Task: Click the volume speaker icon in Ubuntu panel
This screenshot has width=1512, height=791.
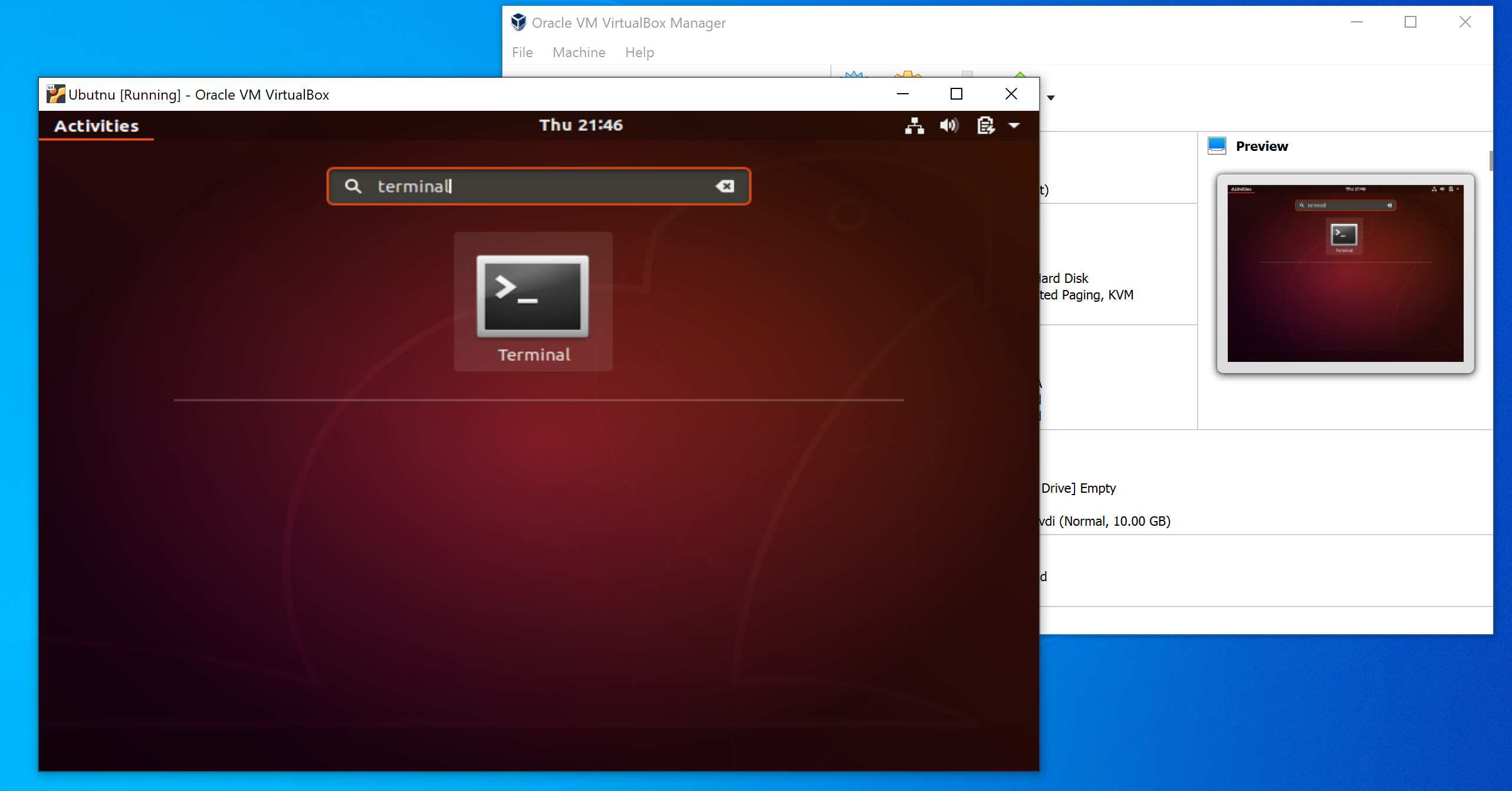Action: tap(949, 126)
